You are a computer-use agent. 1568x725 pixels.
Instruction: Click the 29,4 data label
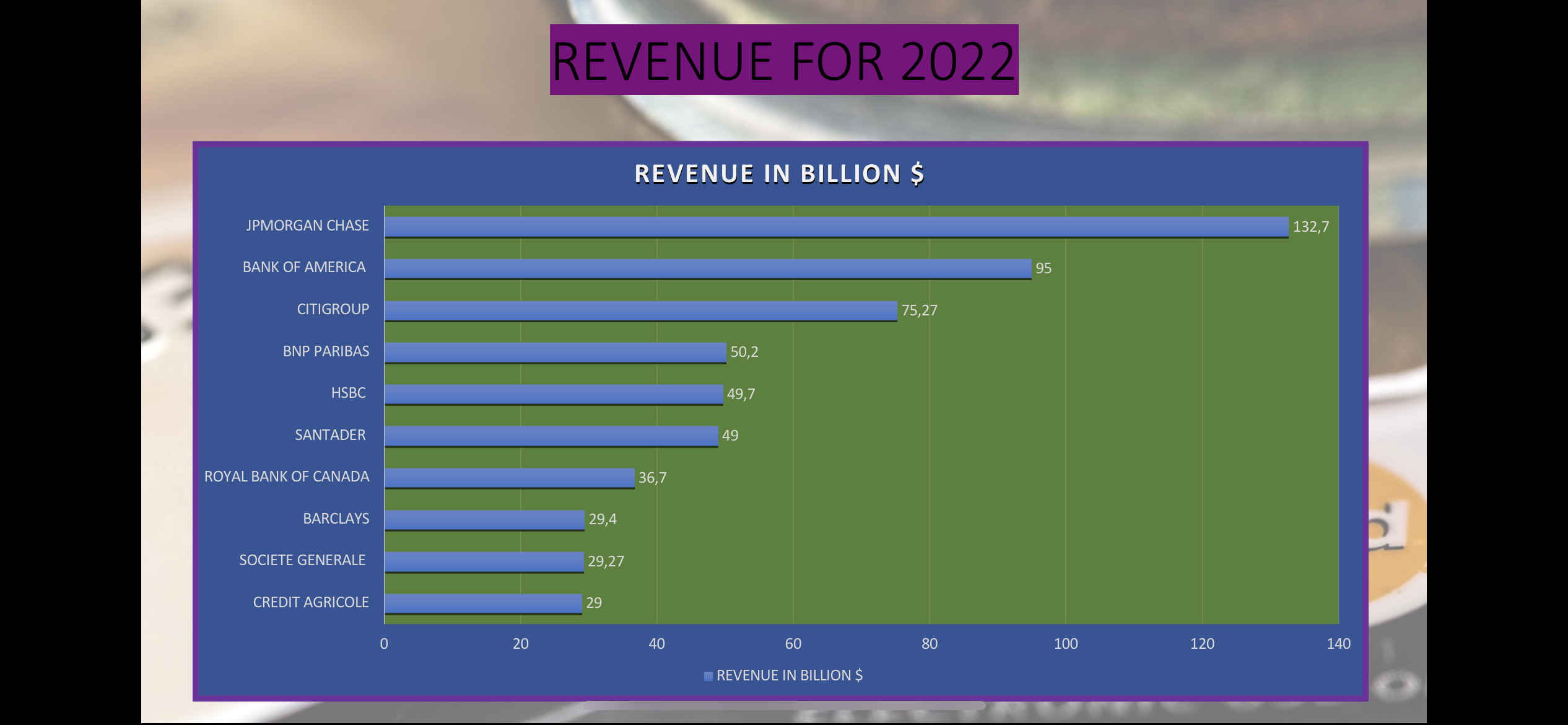603,519
